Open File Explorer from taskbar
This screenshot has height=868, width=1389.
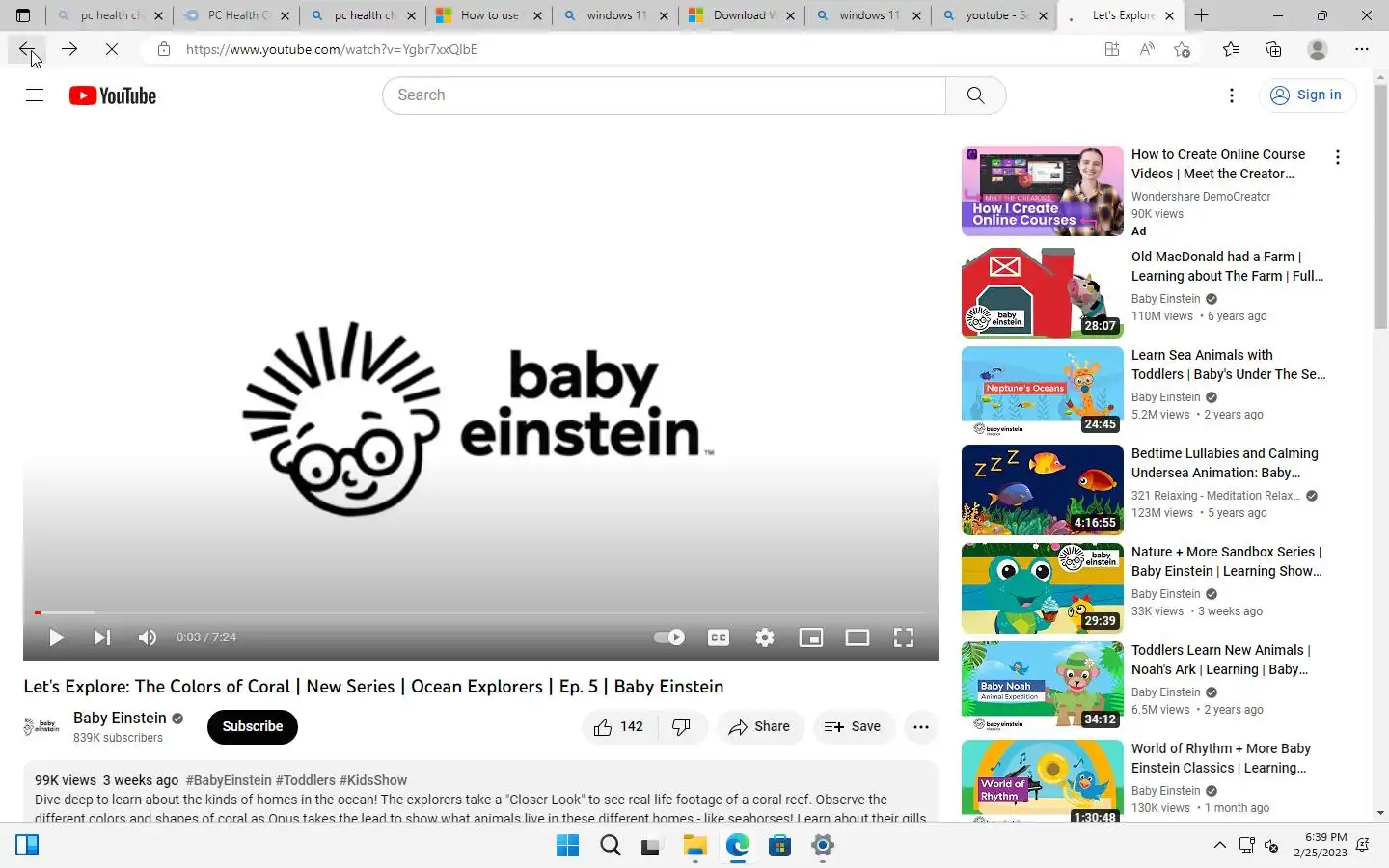695,846
